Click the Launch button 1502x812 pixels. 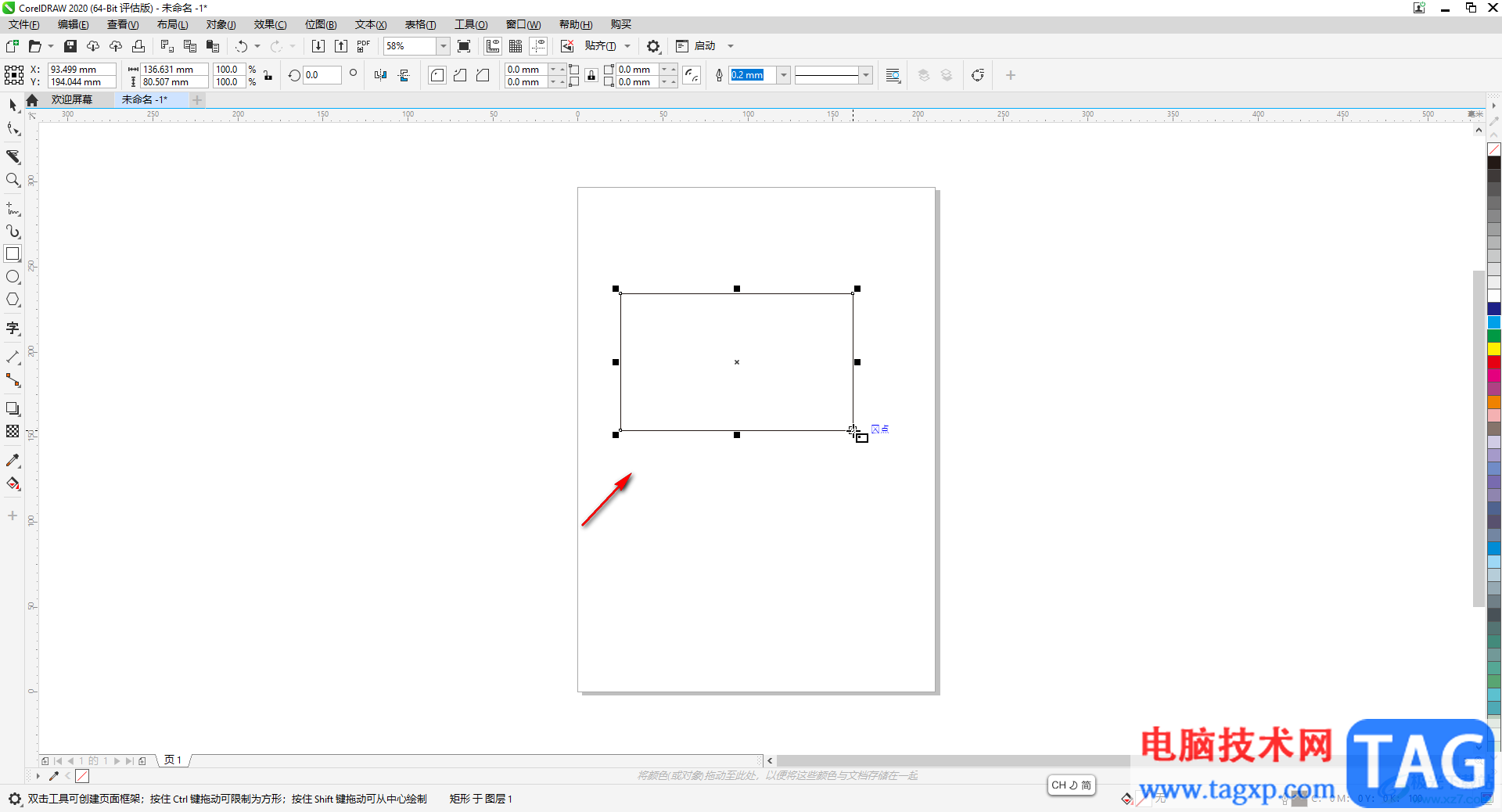coord(695,46)
